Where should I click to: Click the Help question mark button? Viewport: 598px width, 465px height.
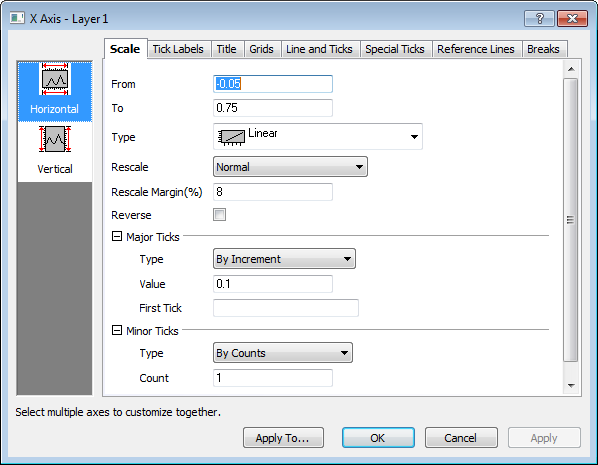539,18
